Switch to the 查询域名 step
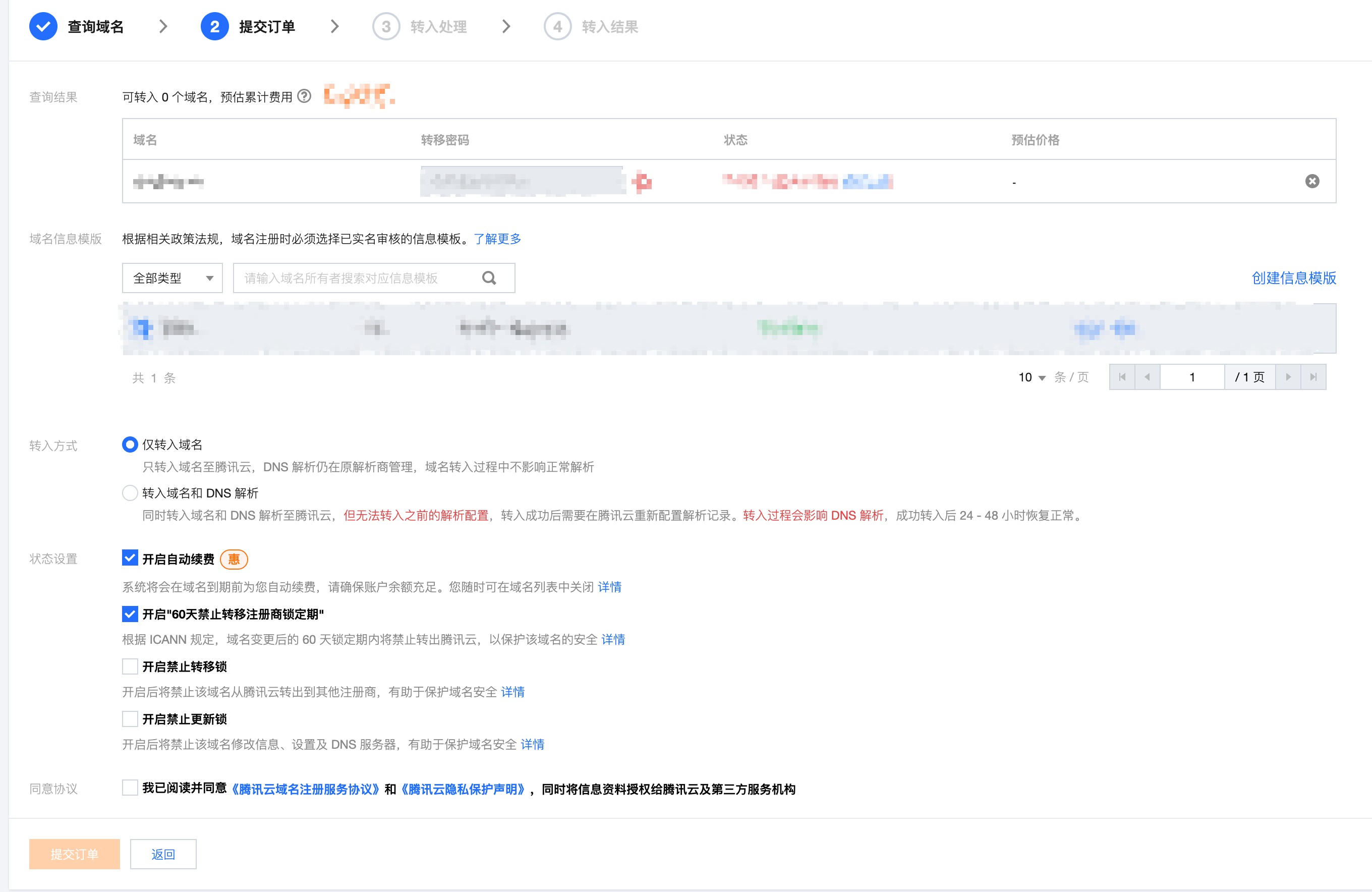This screenshot has height=892, width=1372. pos(95,26)
